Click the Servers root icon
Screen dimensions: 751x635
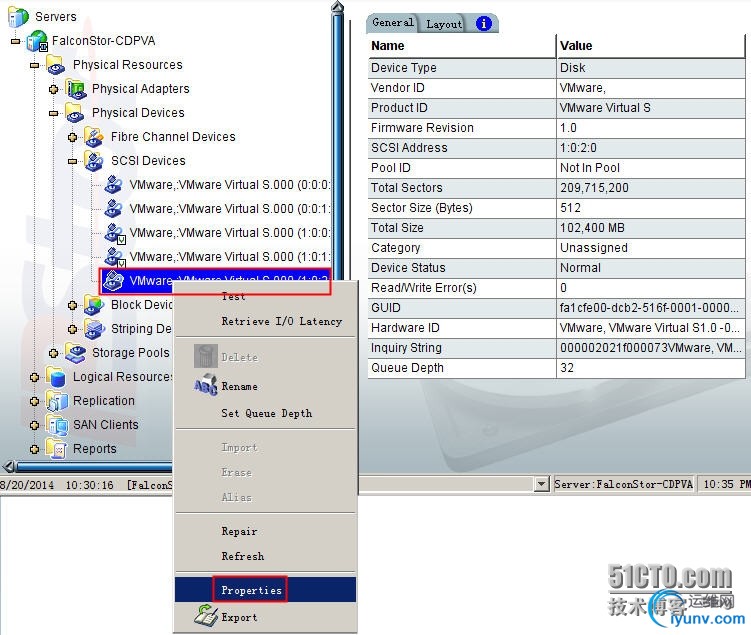[18, 17]
